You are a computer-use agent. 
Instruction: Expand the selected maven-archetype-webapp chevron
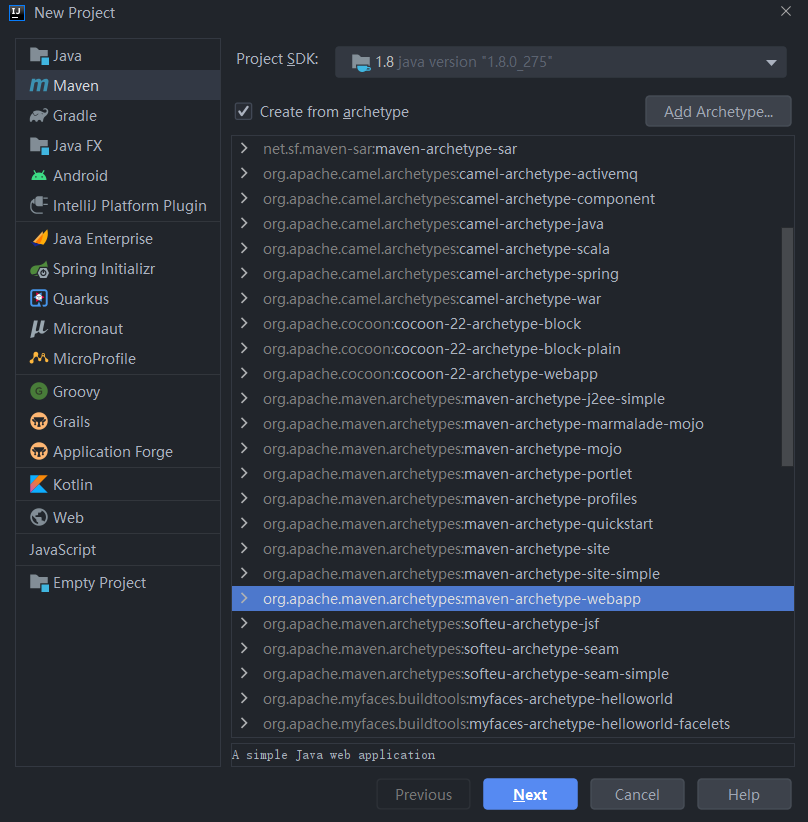click(x=244, y=598)
